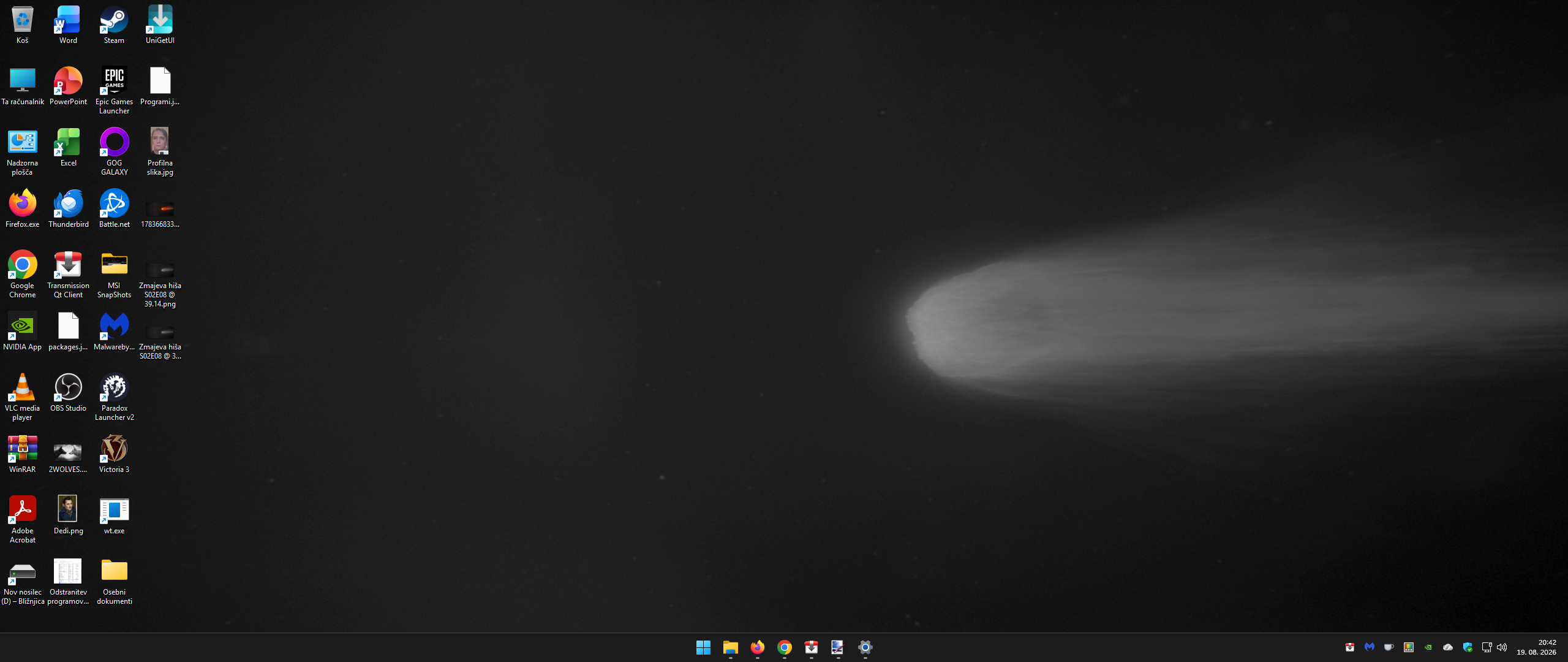Switch to Firefox on the taskbar
1568x662 pixels.
(x=757, y=647)
